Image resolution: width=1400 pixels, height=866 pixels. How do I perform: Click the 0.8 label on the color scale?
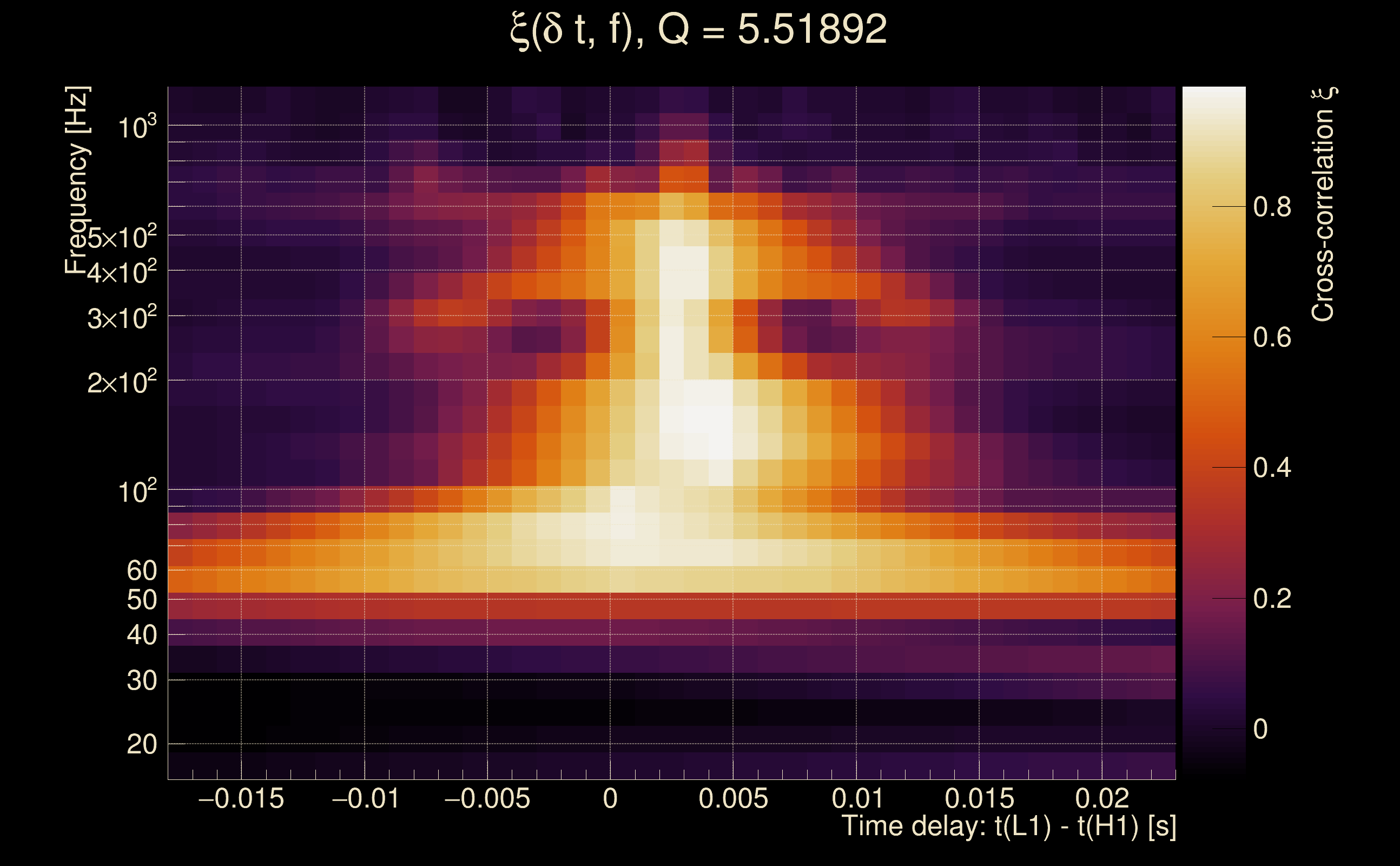point(1272,207)
